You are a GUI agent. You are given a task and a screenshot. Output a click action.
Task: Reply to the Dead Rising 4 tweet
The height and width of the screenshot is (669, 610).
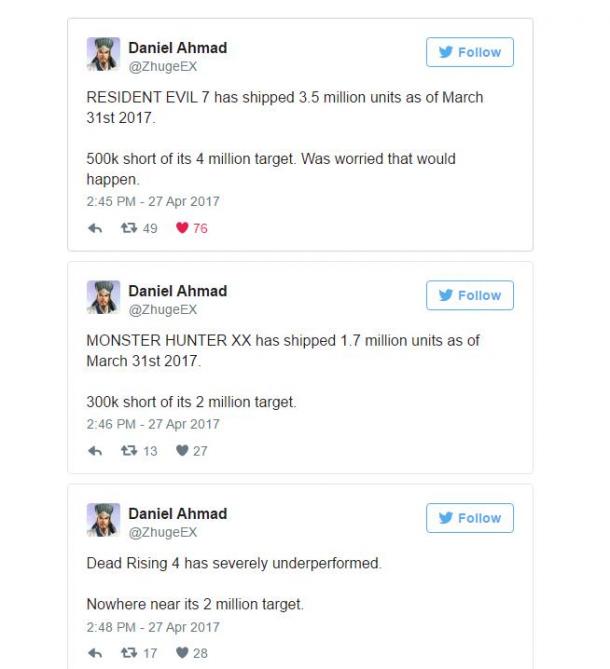coord(95,653)
